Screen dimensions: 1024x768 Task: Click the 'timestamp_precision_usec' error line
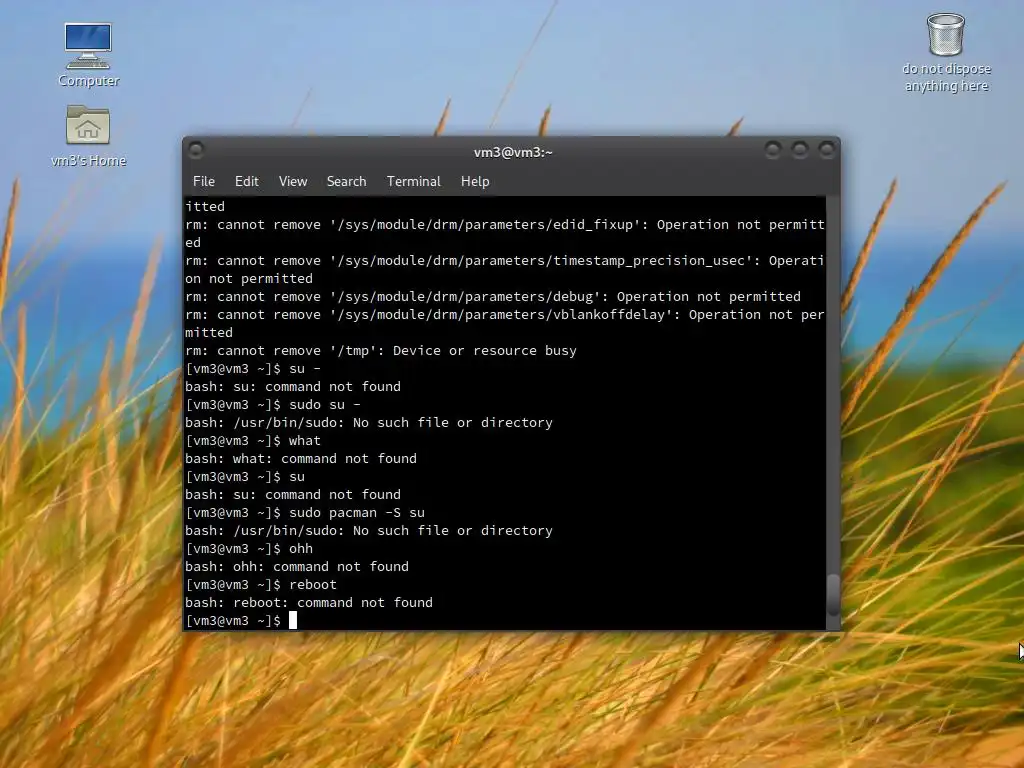505,269
